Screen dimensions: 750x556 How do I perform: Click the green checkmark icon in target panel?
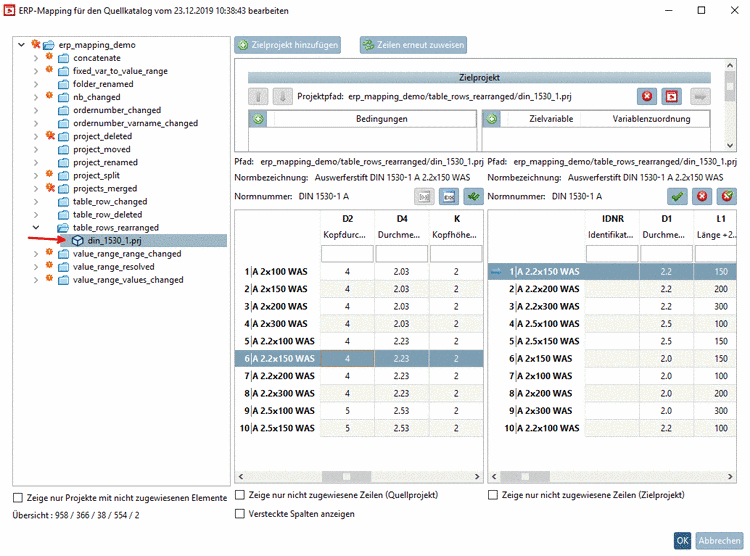[x=677, y=197]
